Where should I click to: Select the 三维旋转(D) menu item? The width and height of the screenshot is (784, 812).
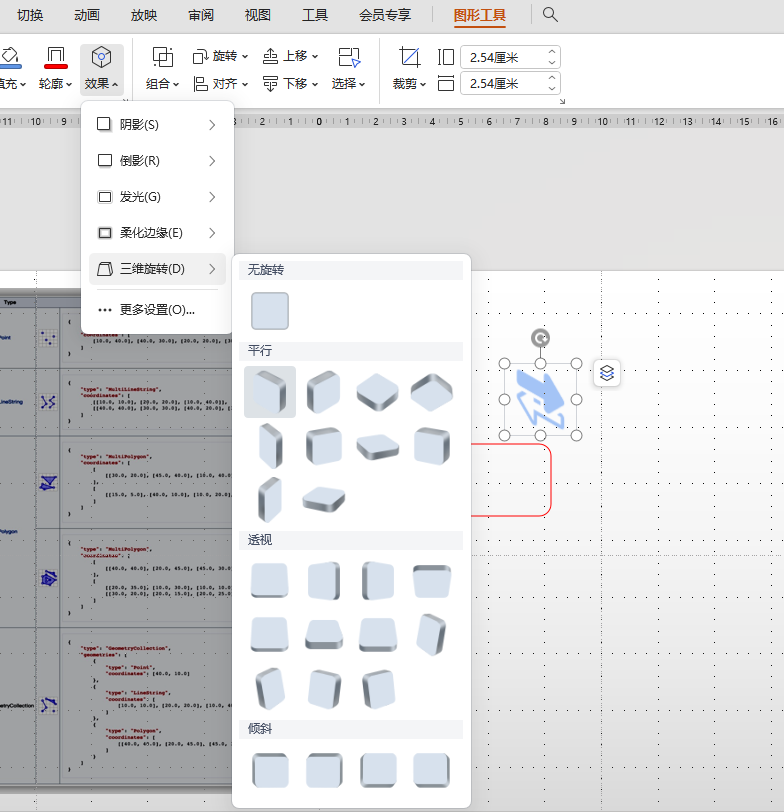(x=157, y=269)
